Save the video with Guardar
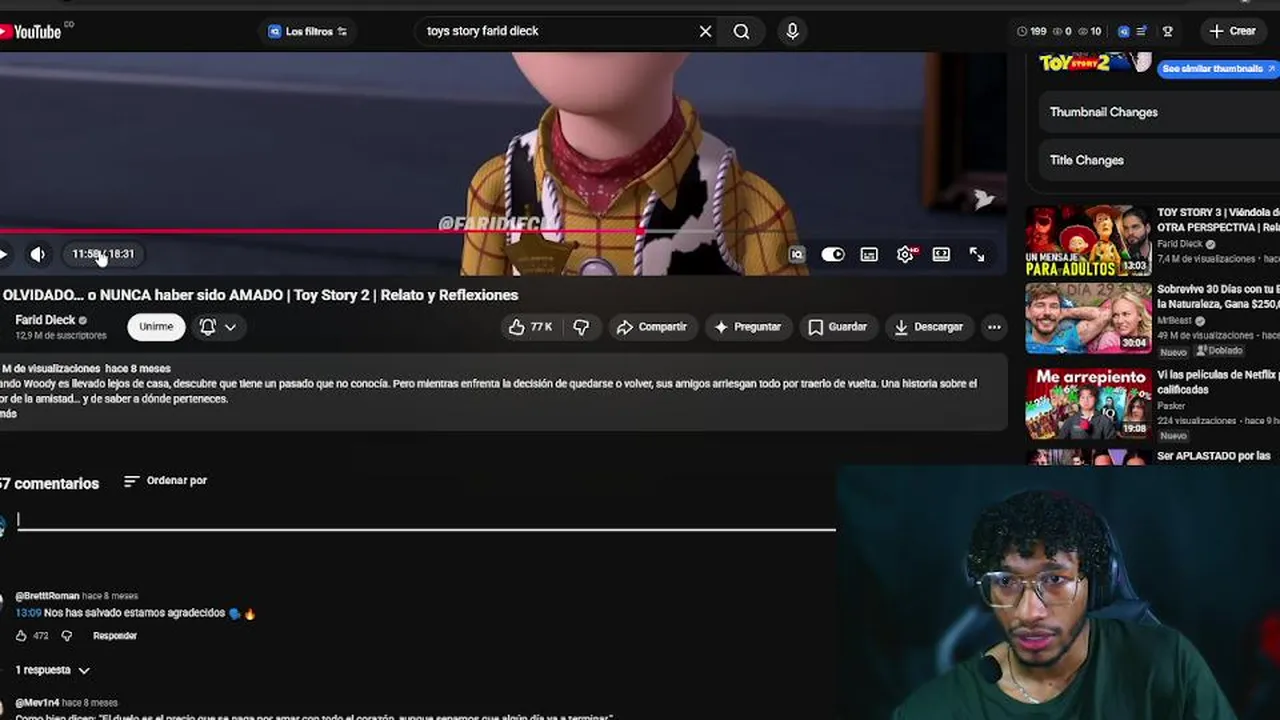Image resolution: width=1280 pixels, height=720 pixels. tap(837, 327)
